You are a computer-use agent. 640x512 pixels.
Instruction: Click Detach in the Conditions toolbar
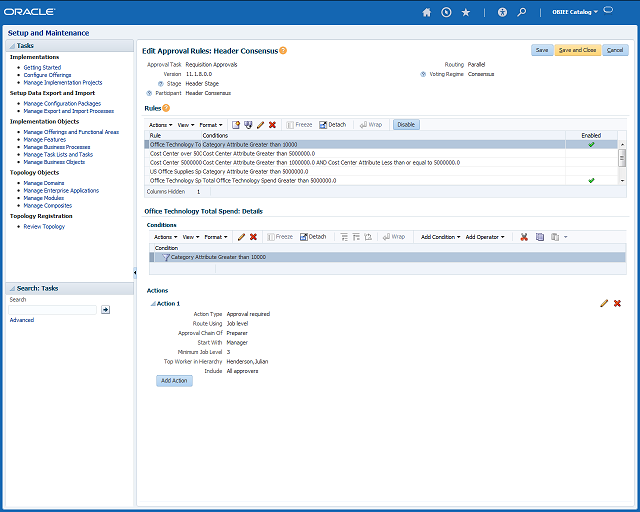coord(313,237)
